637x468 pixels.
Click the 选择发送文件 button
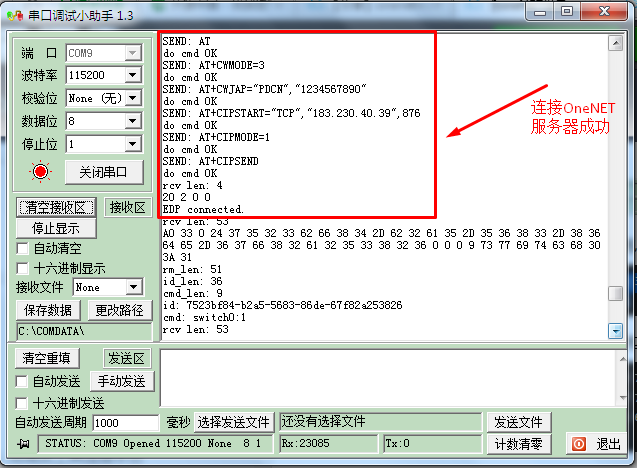coord(234,422)
